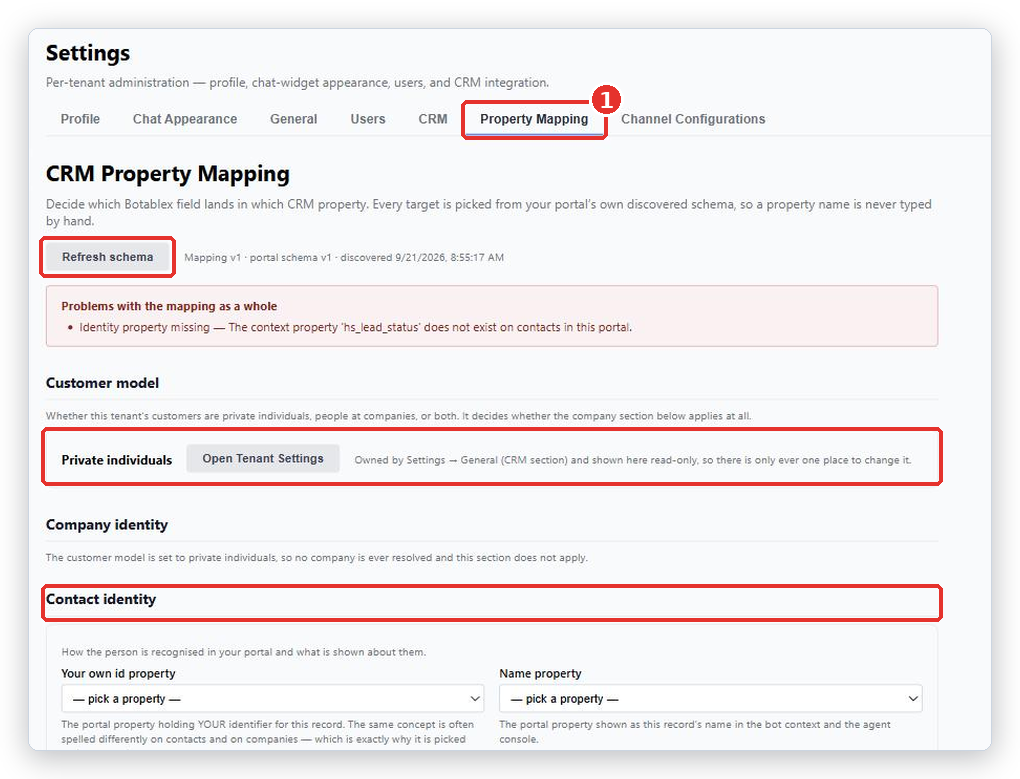Open the Chat Appearance tab
The width and height of the screenshot is (1020, 779).
[185, 119]
